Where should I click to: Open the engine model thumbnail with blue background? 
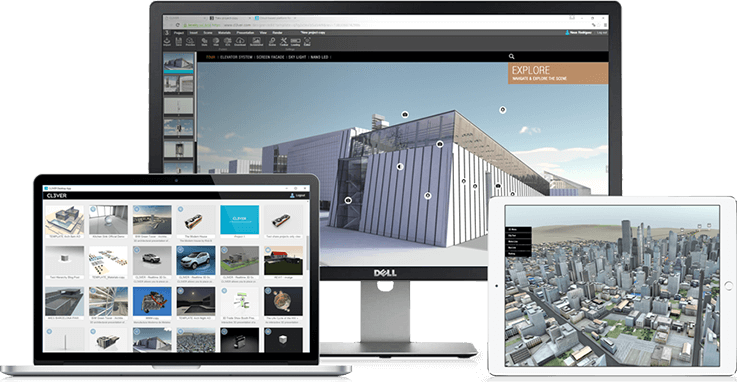tap(152, 301)
